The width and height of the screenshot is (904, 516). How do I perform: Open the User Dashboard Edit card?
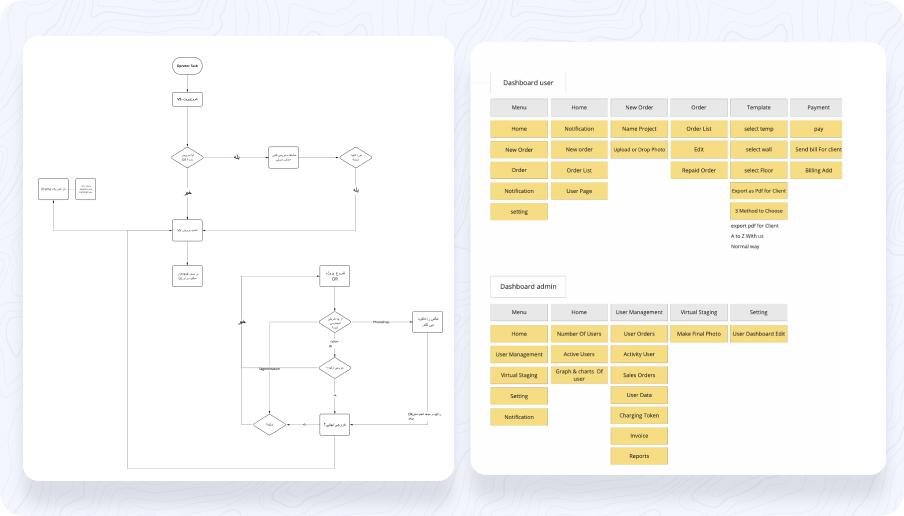coord(758,333)
